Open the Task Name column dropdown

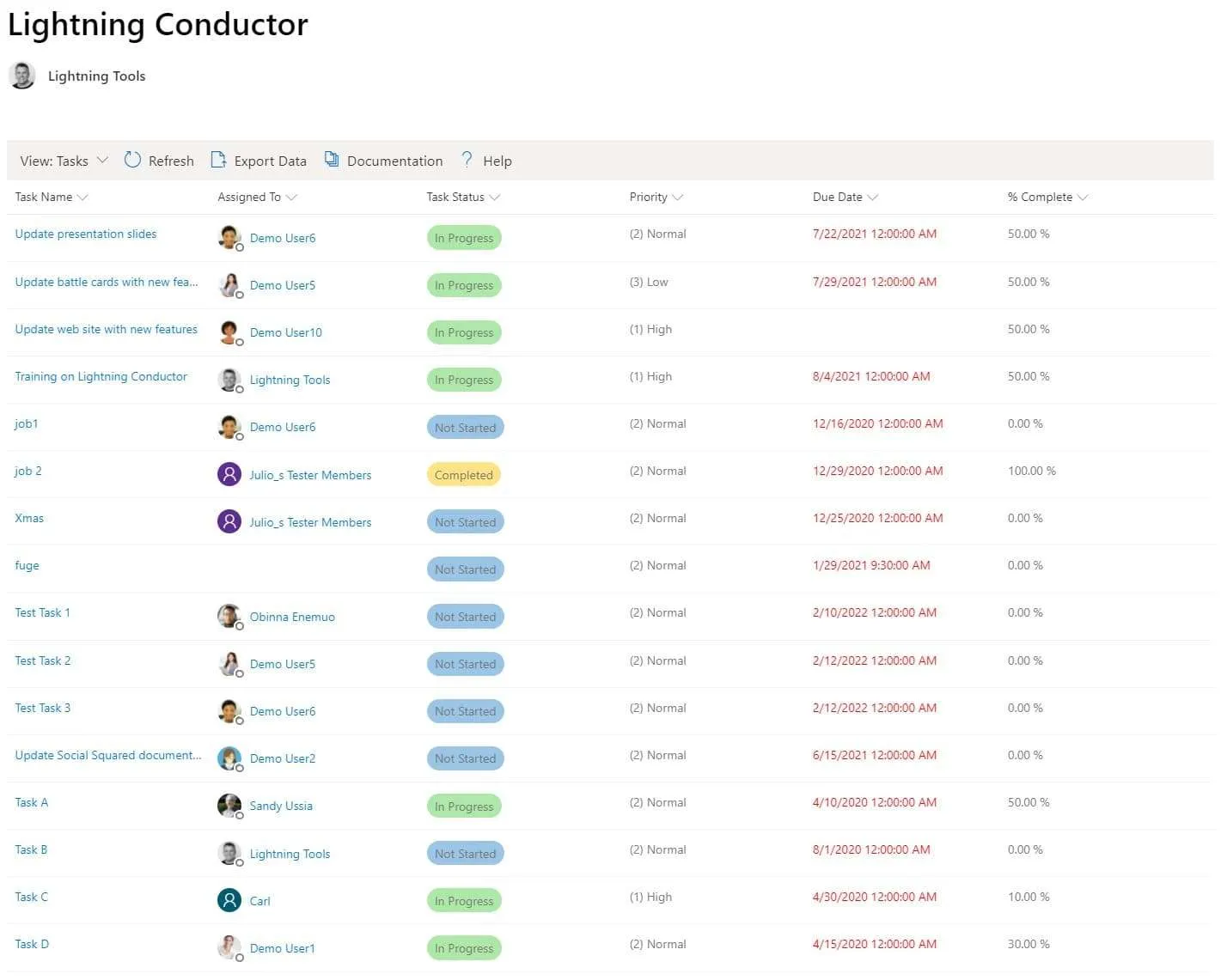tap(82, 197)
